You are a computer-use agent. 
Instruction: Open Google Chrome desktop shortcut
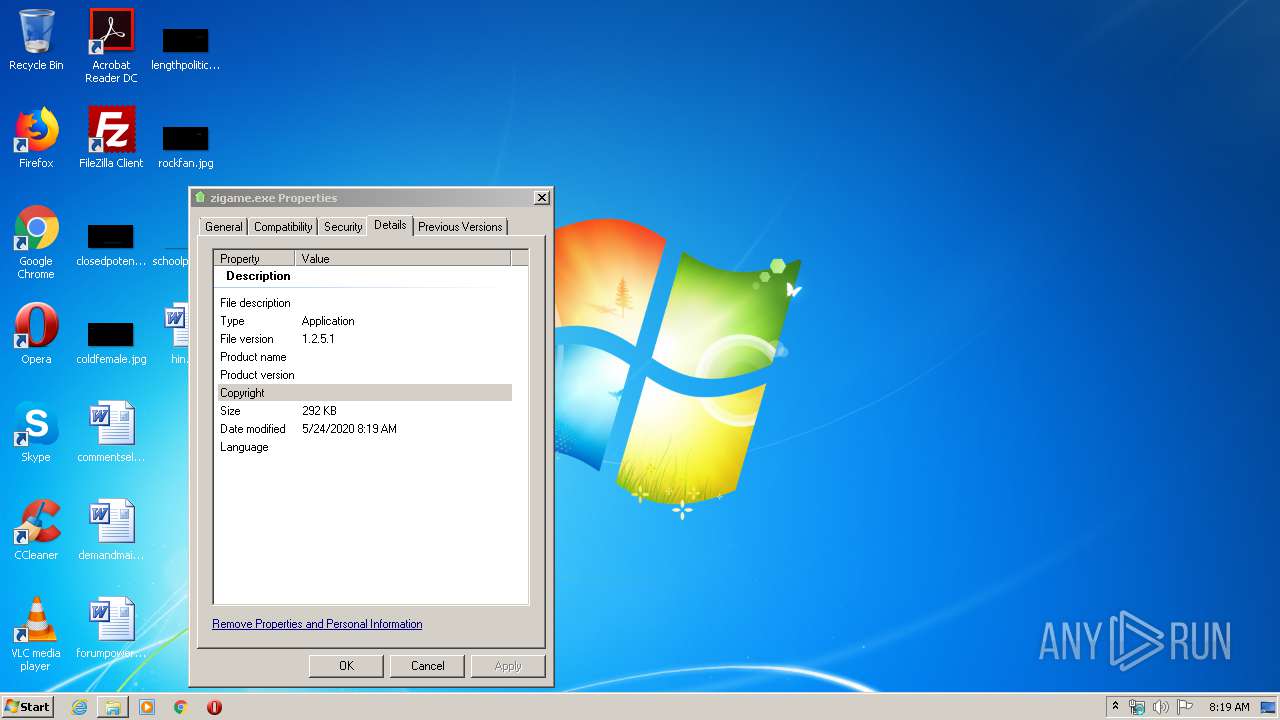pyautogui.click(x=36, y=242)
